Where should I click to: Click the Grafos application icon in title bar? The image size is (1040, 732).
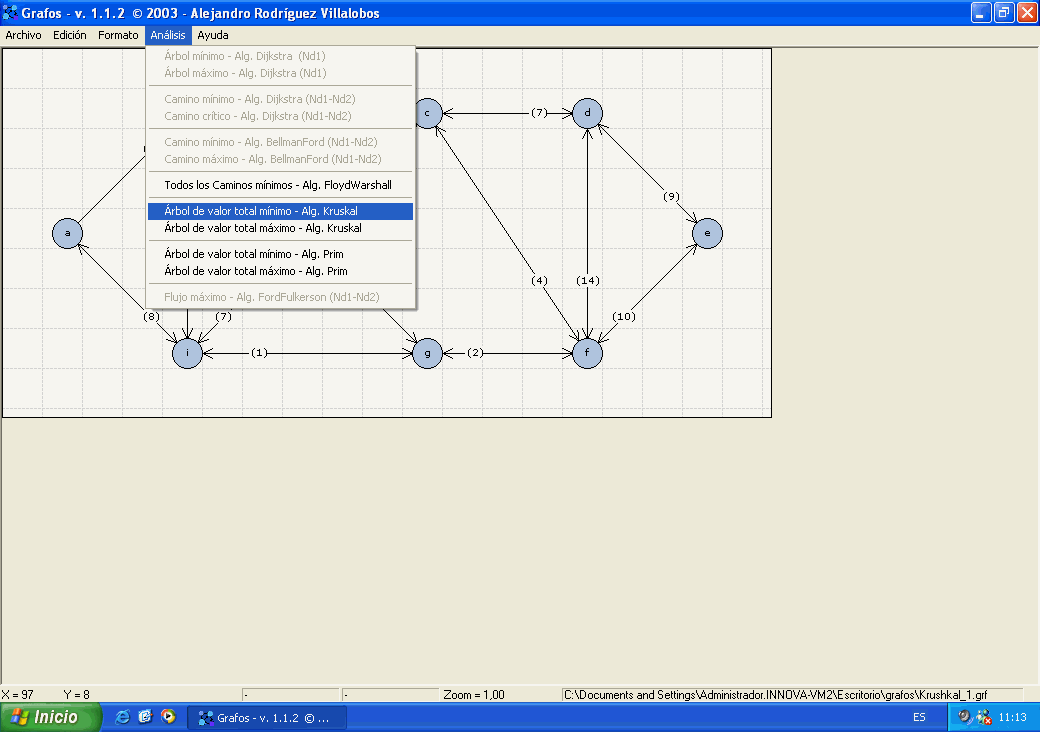pos(10,13)
